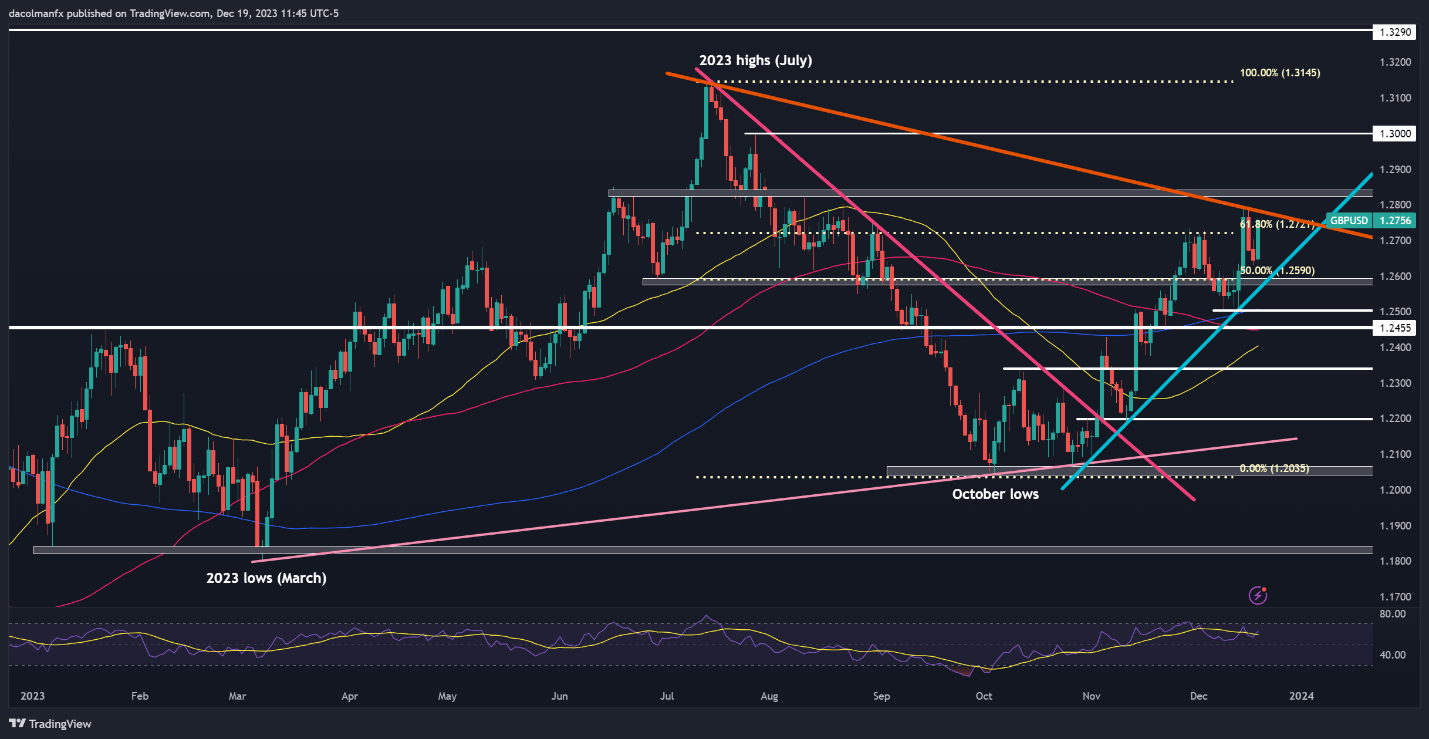Click the 1.2900 price axis label

(x=1395, y=170)
